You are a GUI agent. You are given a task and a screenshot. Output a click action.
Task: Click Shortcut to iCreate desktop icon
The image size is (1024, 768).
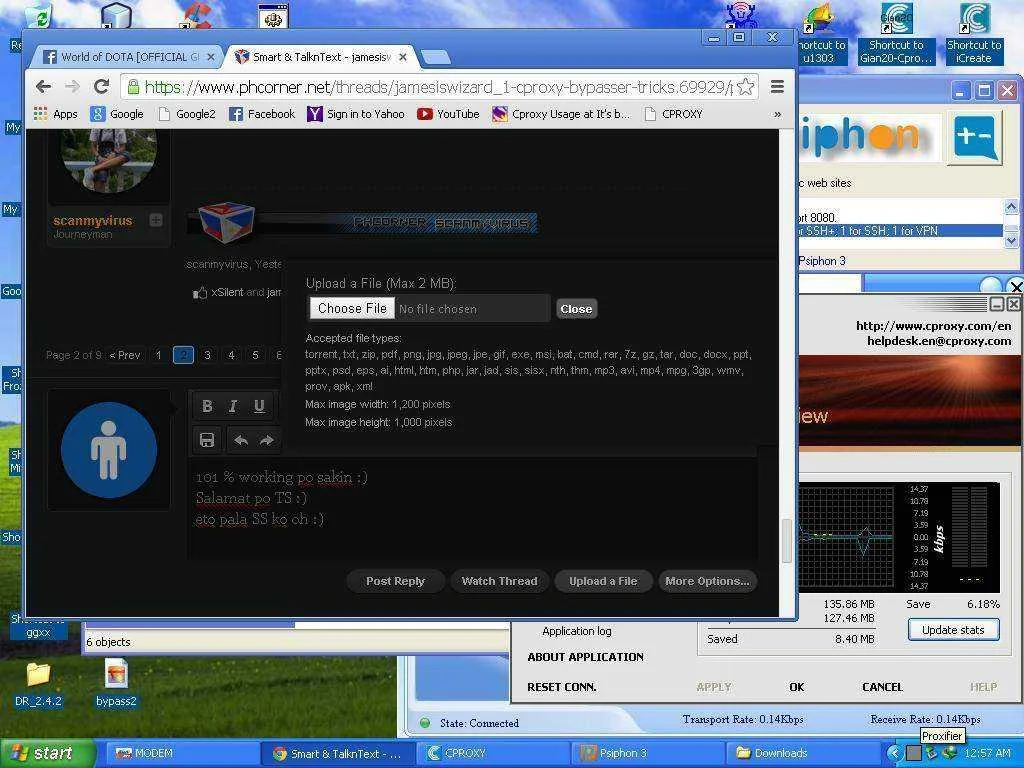974,33
